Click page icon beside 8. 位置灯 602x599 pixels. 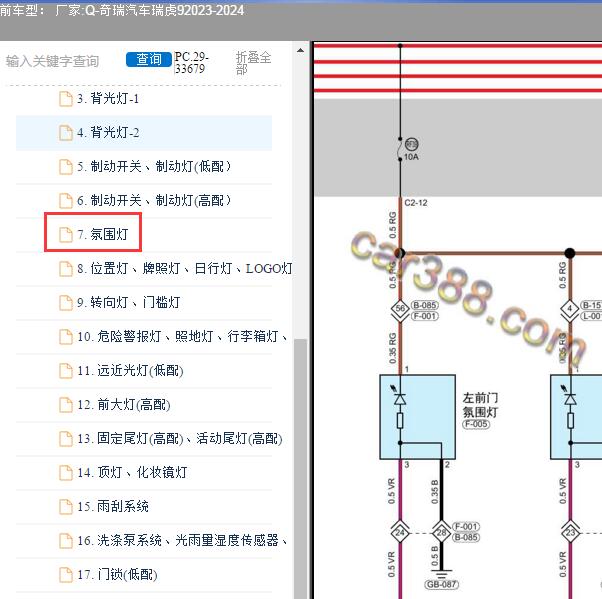66,269
